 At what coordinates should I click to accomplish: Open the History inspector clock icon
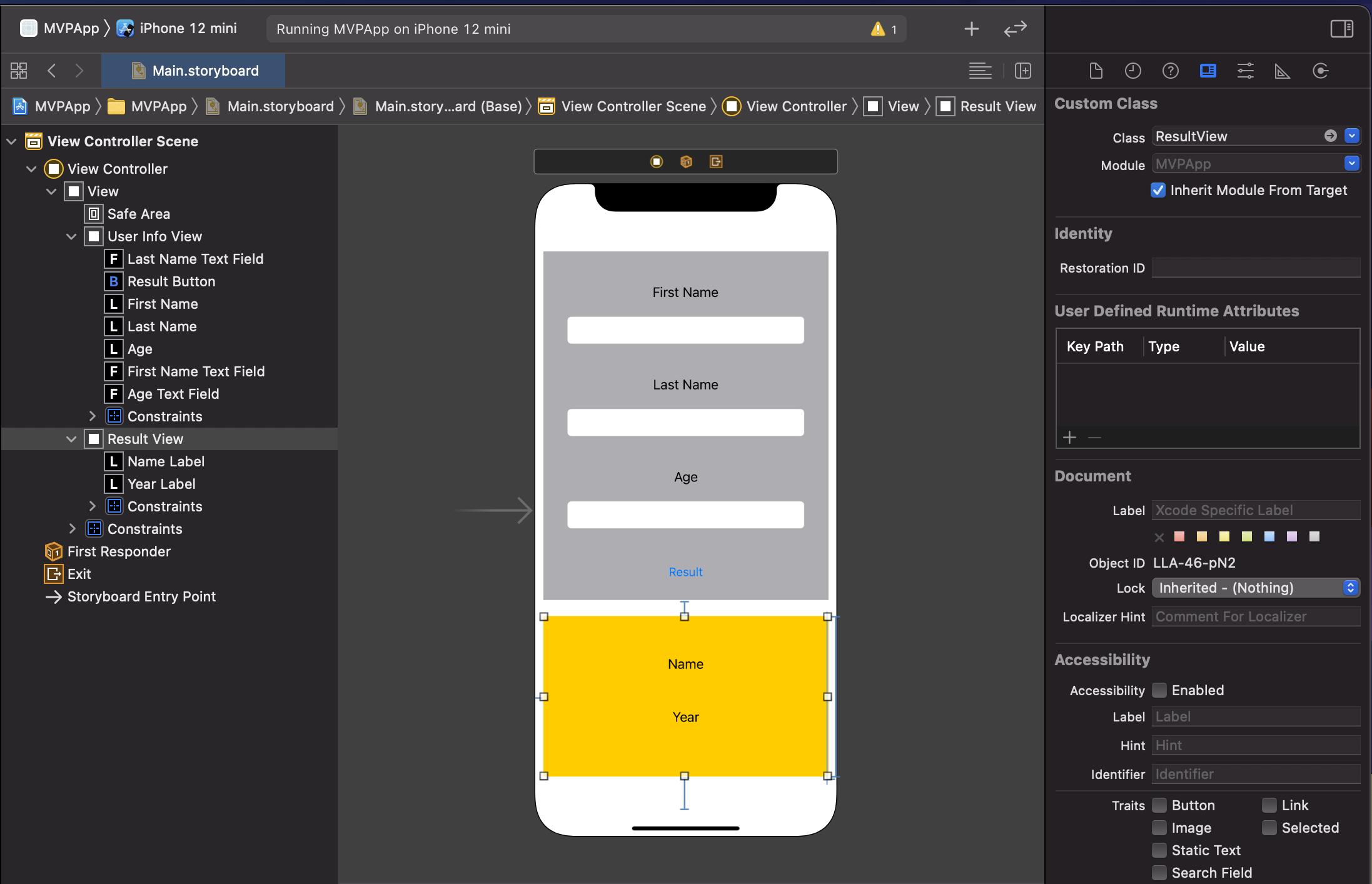(x=1133, y=71)
